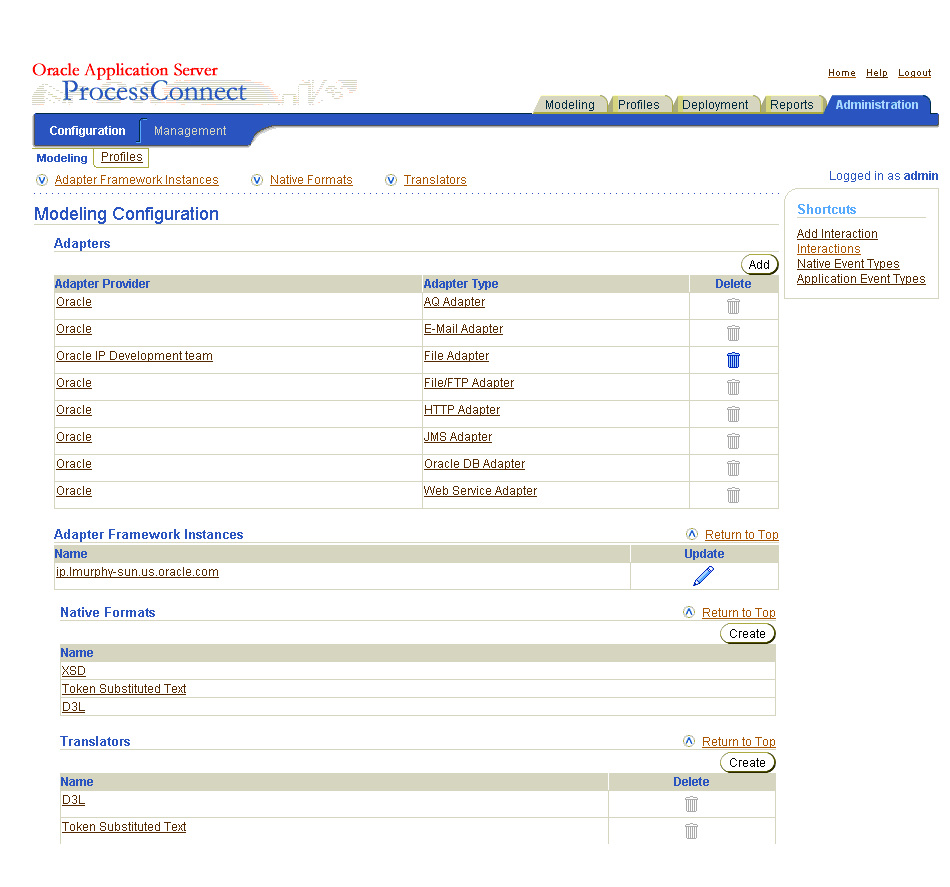This screenshot has width=950, height=887.
Task: Click down-arrow icon beside Translators anchor
Action: 391,180
